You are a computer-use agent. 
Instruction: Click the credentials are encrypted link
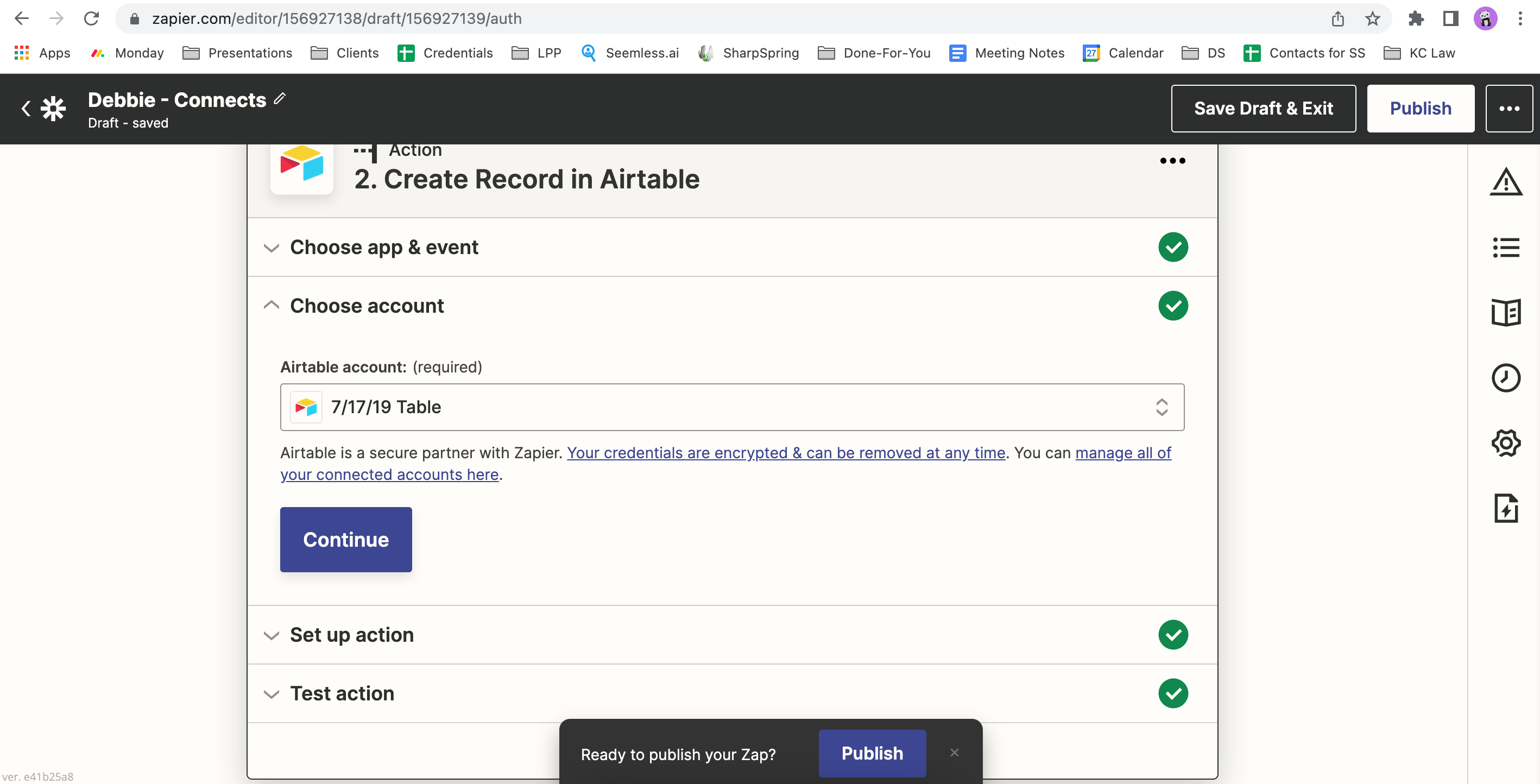786,453
